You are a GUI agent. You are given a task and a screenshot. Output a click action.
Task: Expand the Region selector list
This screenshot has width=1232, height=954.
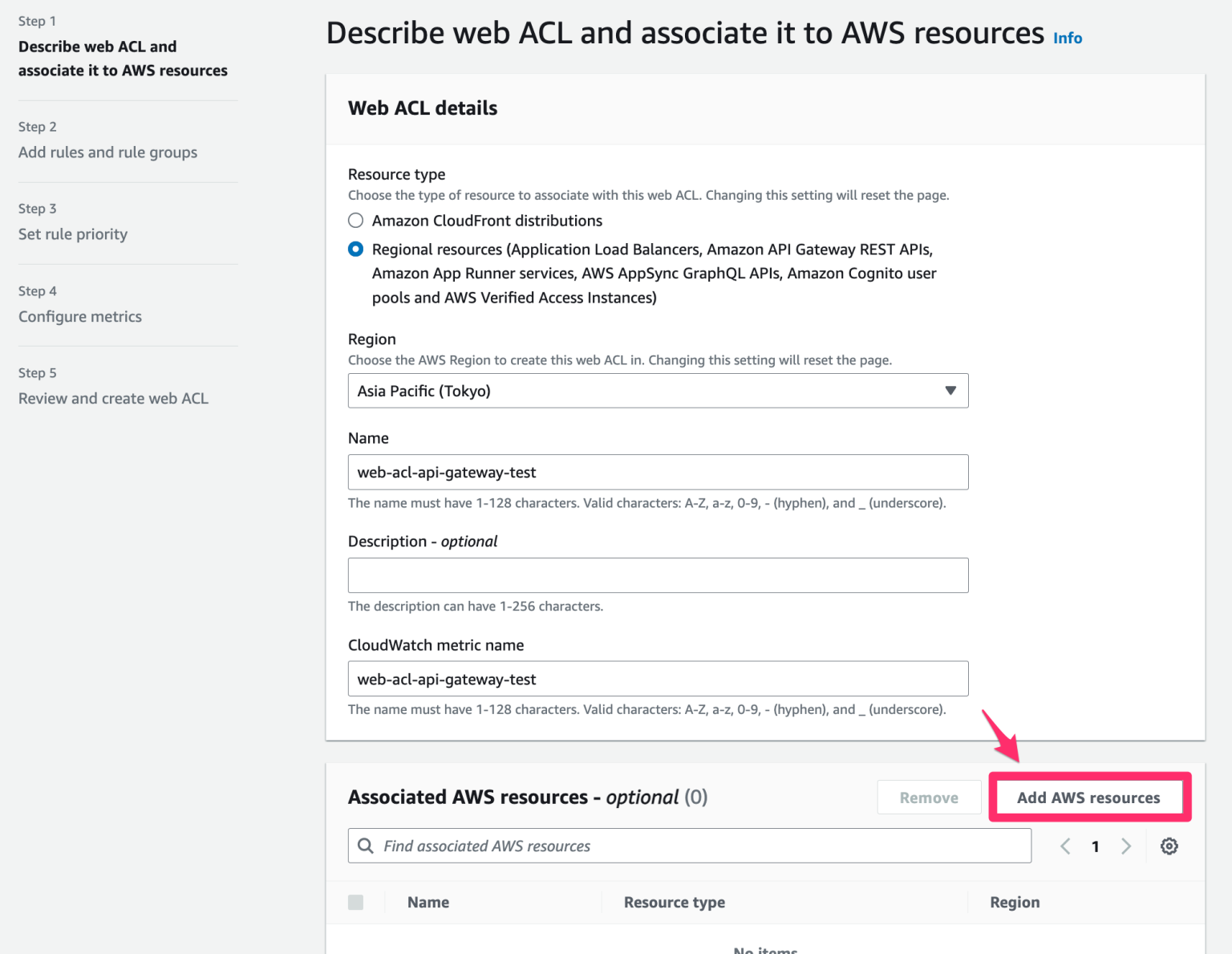pos(658,391)
